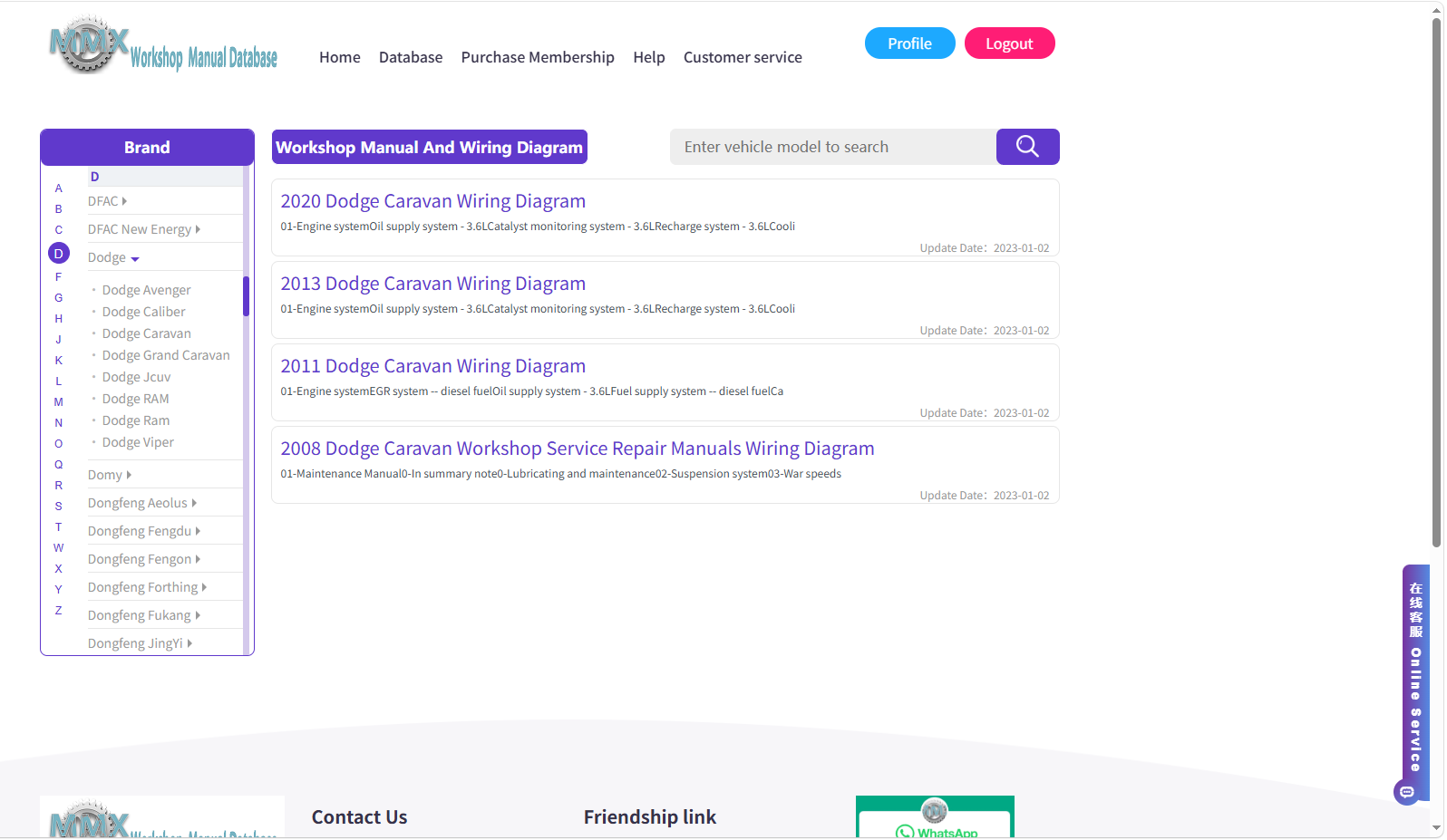Jump to brand letter X
Viewport: 1447px width, 840px height.
[59, 569]
